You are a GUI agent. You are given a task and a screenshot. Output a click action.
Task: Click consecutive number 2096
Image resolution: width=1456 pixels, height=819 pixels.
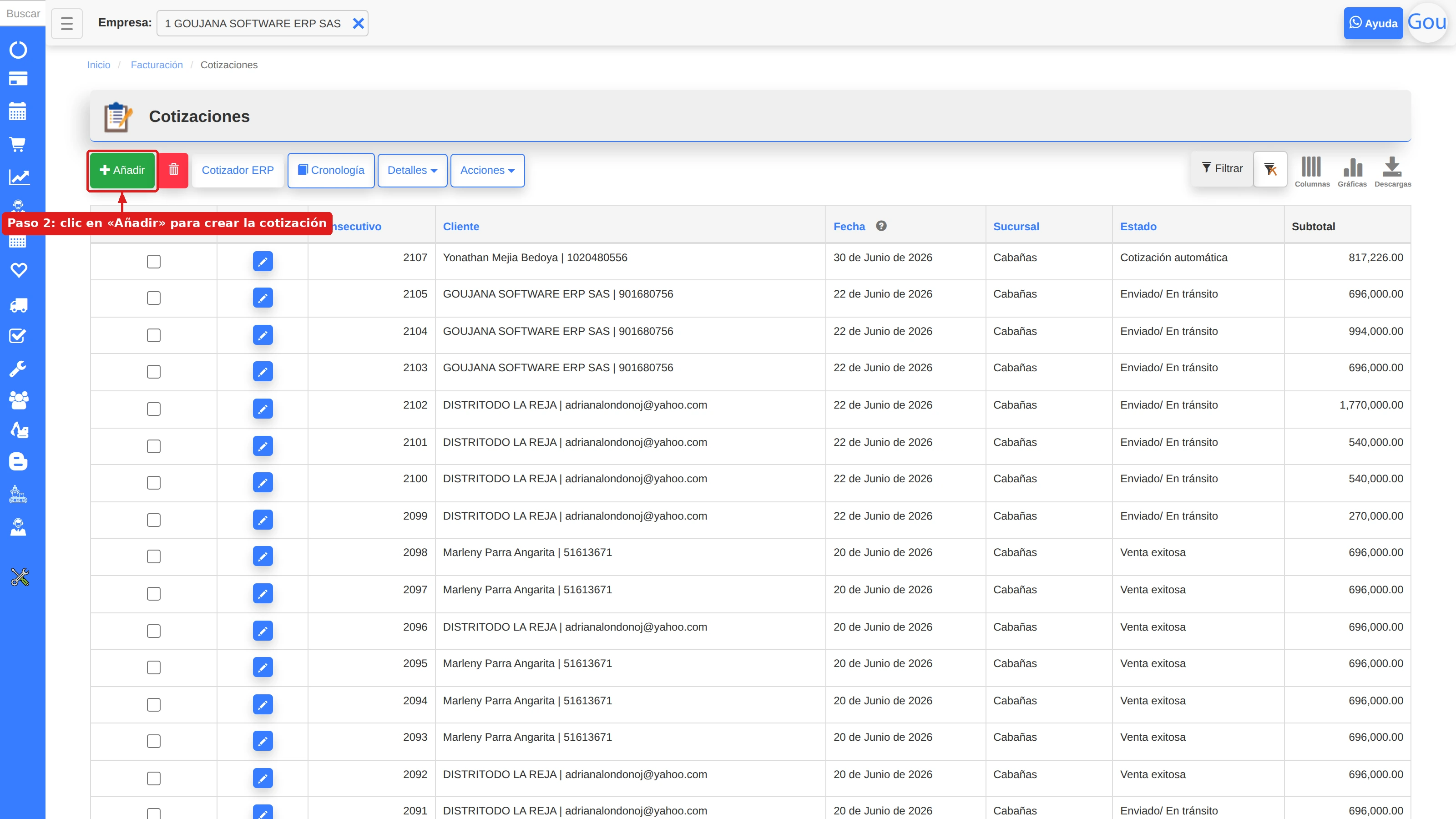pyautogui.click(x=415, y=627)
